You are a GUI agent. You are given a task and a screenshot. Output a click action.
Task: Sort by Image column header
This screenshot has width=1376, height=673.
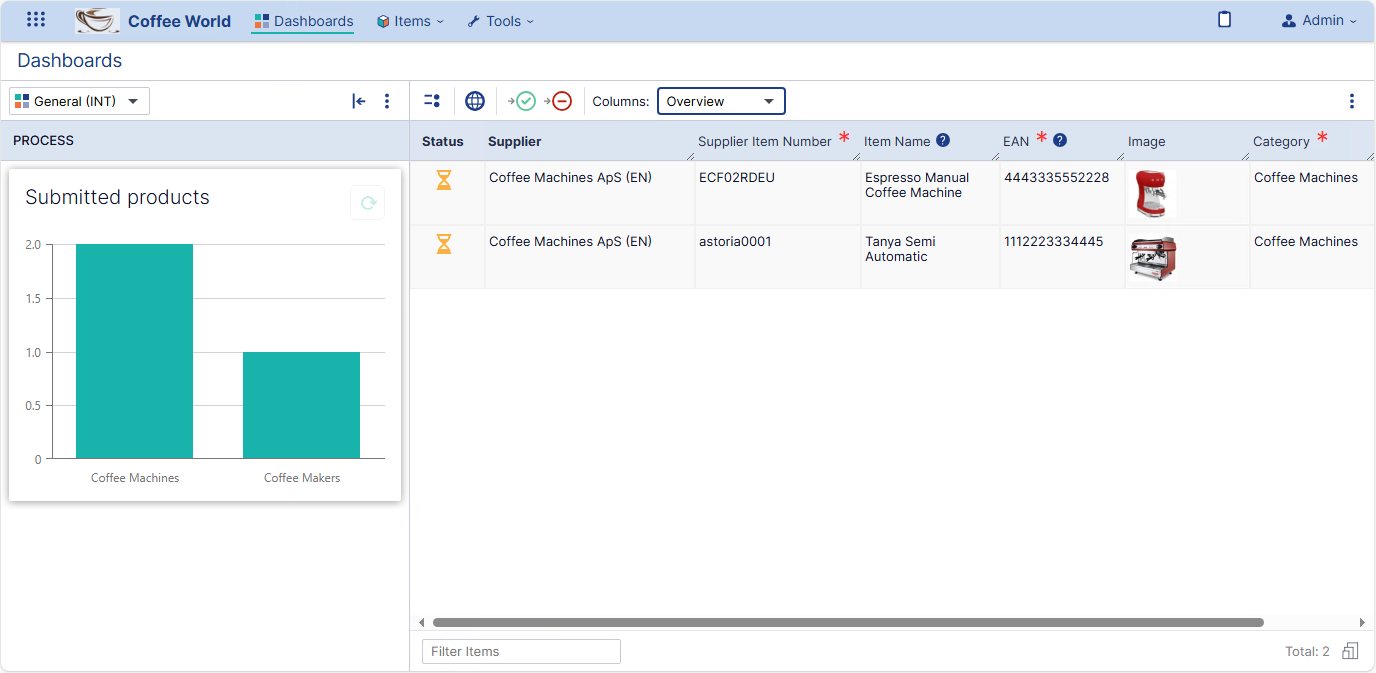click(x=1147, y=141)
